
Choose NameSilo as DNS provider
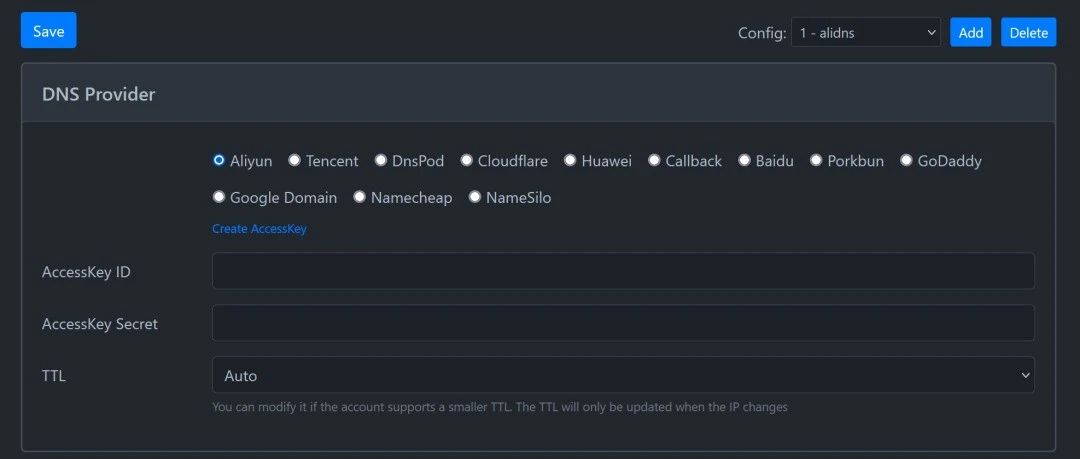pyautogui.click(x=475, y=196)
